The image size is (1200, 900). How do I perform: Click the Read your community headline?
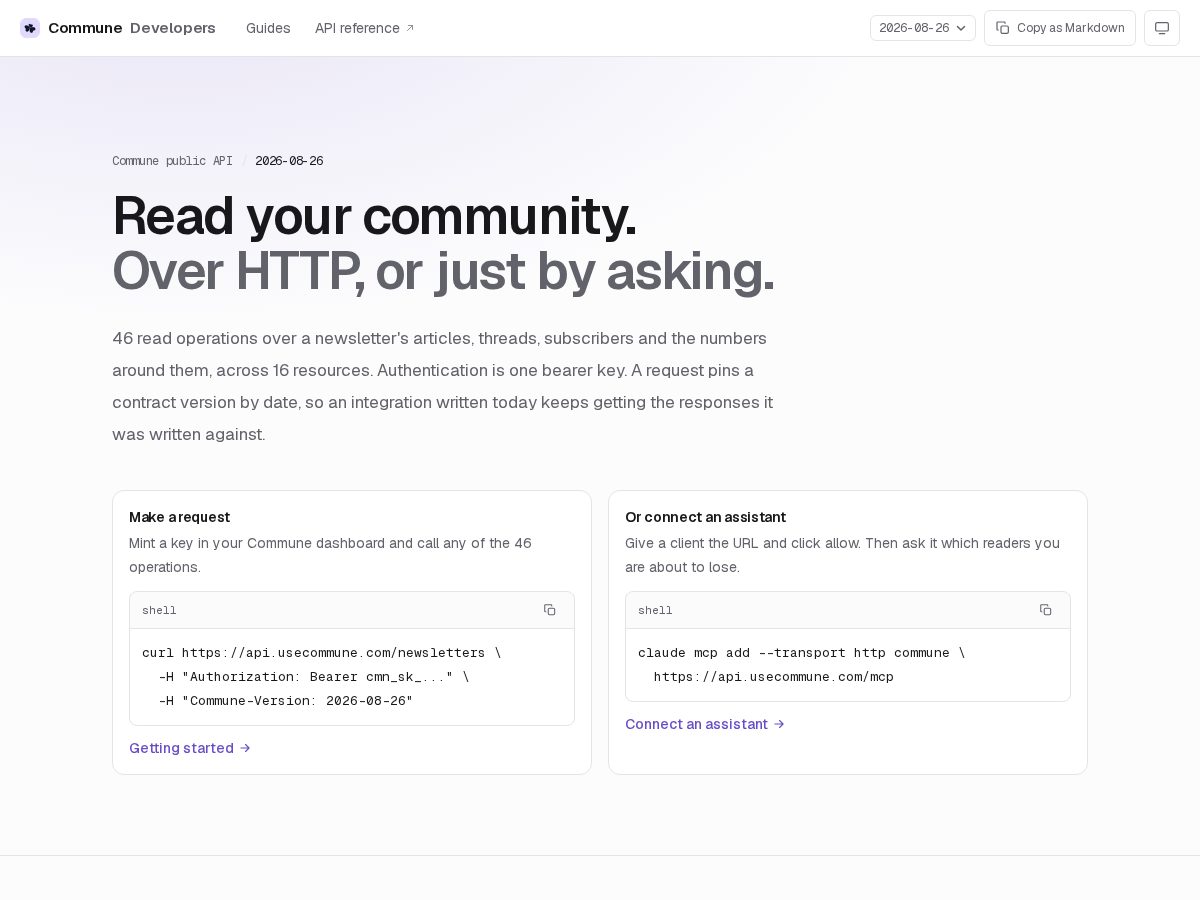375,215
